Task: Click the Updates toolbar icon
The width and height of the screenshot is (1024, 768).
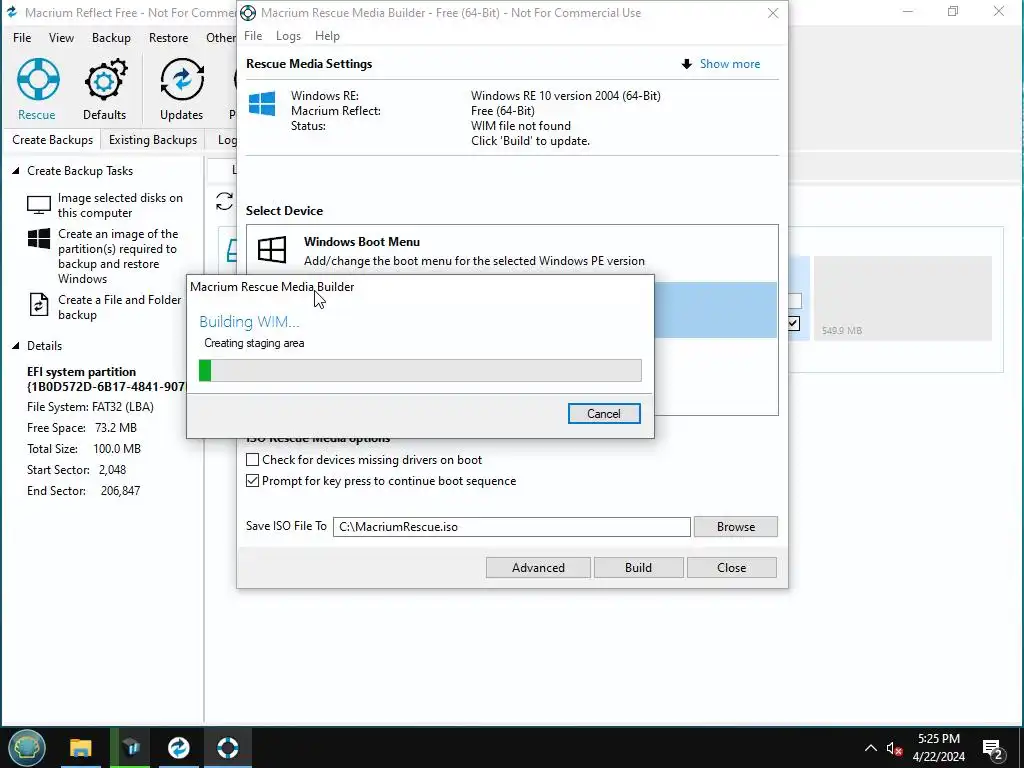Action: point(182,89)
